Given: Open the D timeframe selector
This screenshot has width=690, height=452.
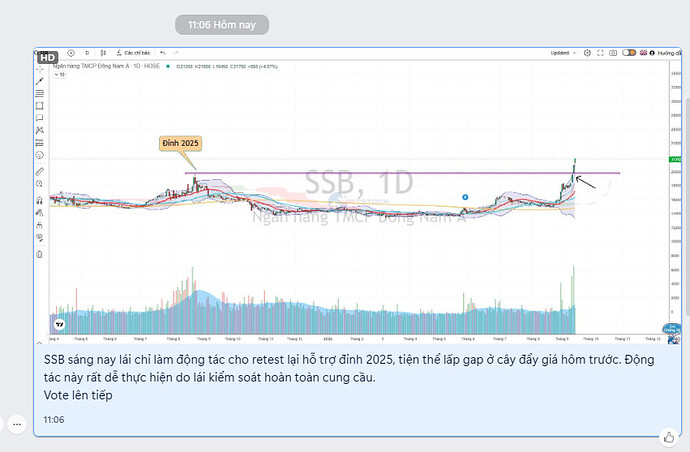Looking at the screenshot, I should (x=87, y=53).
